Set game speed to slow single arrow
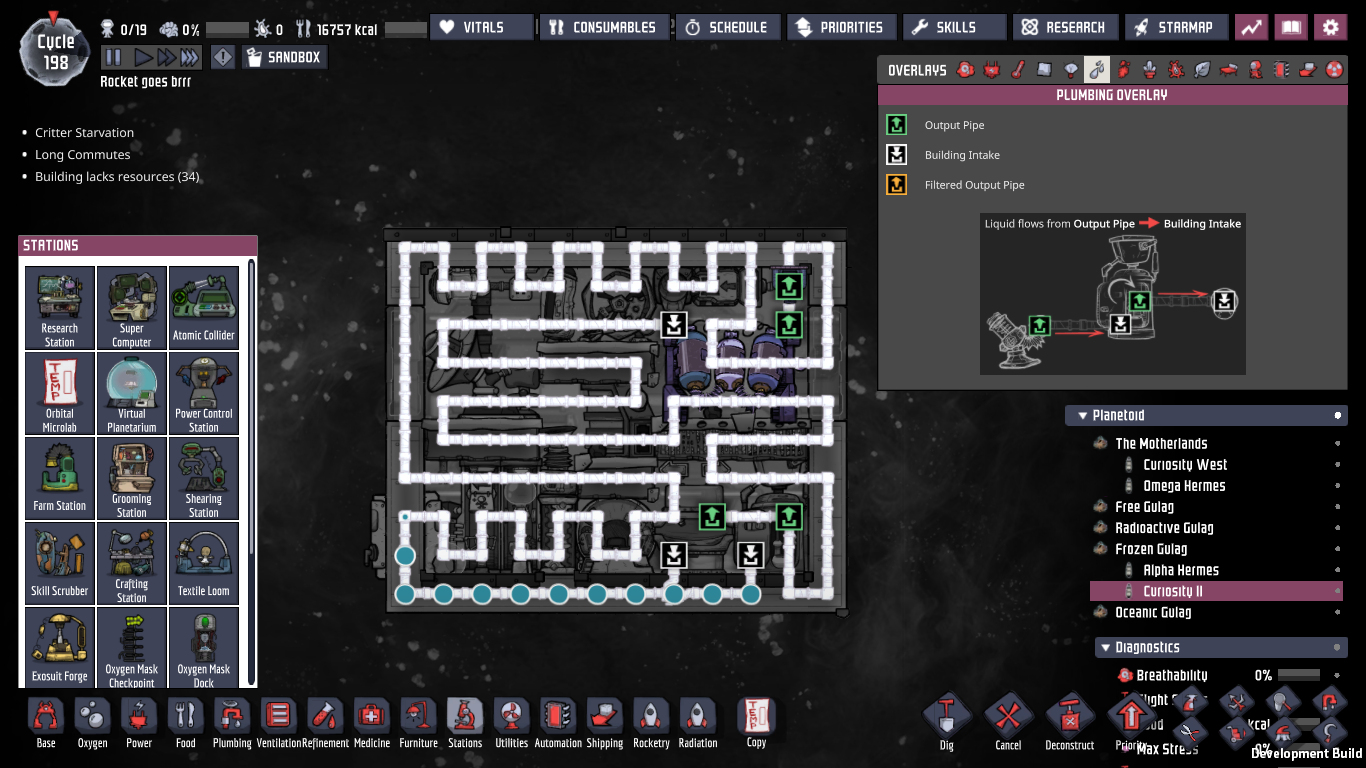 pyautogui.click(x=143, y=57)
